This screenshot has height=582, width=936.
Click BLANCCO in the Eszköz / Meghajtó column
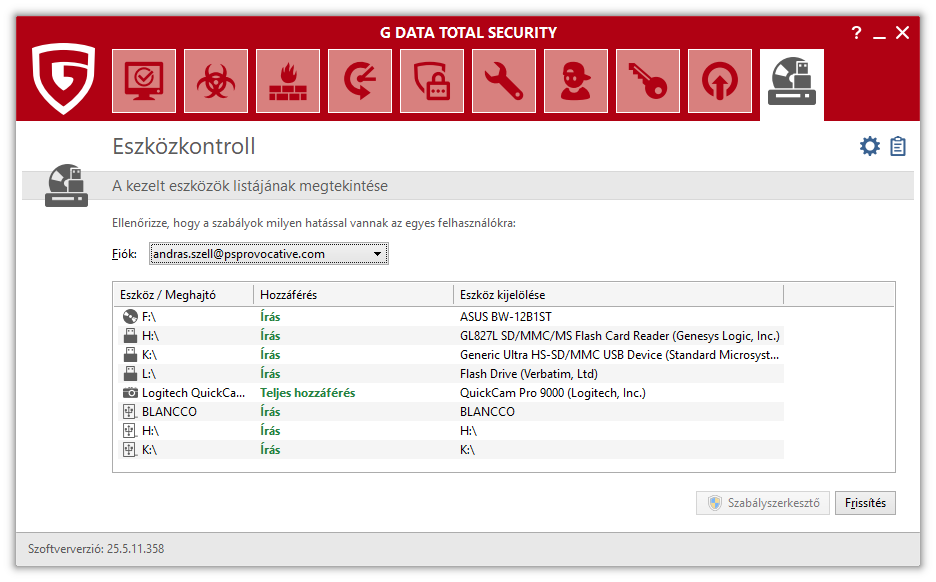click(x=169, y=412)
